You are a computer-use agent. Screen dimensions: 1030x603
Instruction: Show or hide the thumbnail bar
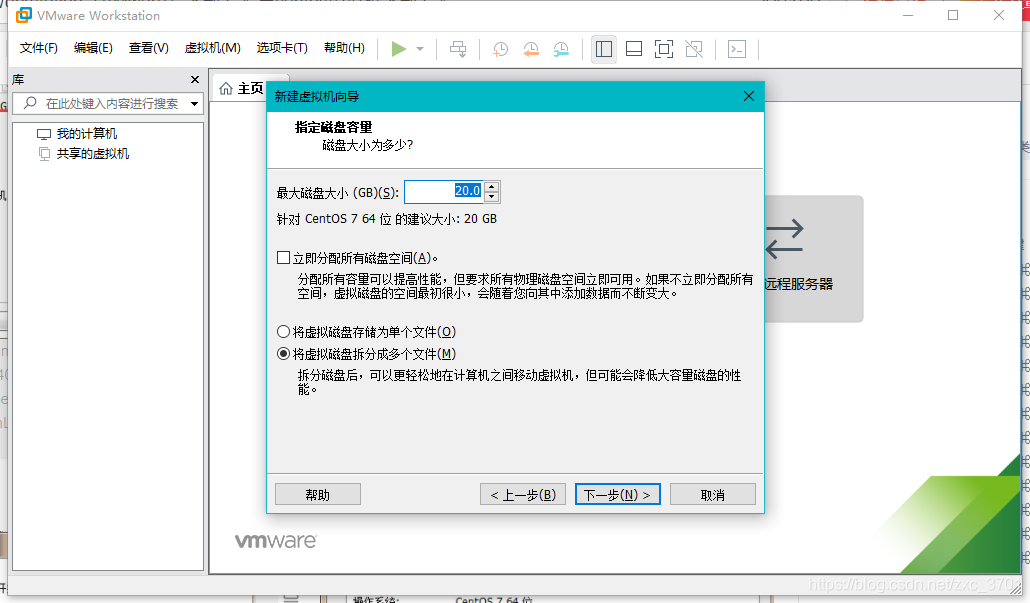pyautogui.click(x=633, y=48)
